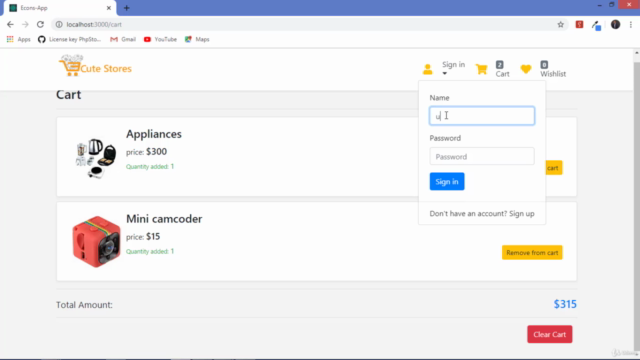Open the shopping cart icon

point(481,69)
